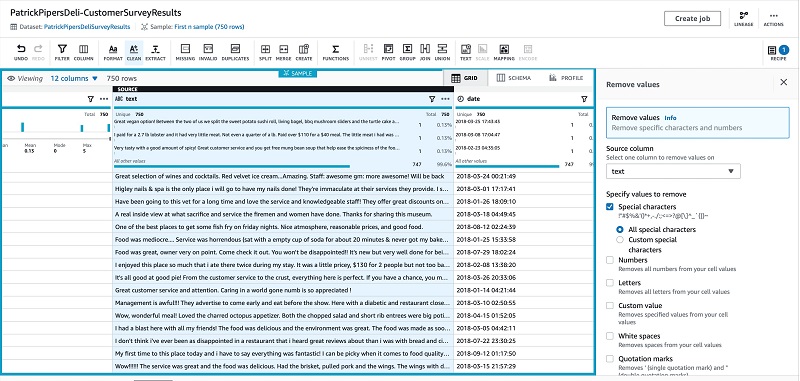
Task: Click the Create job button
Action: click(x=692, y=18)
